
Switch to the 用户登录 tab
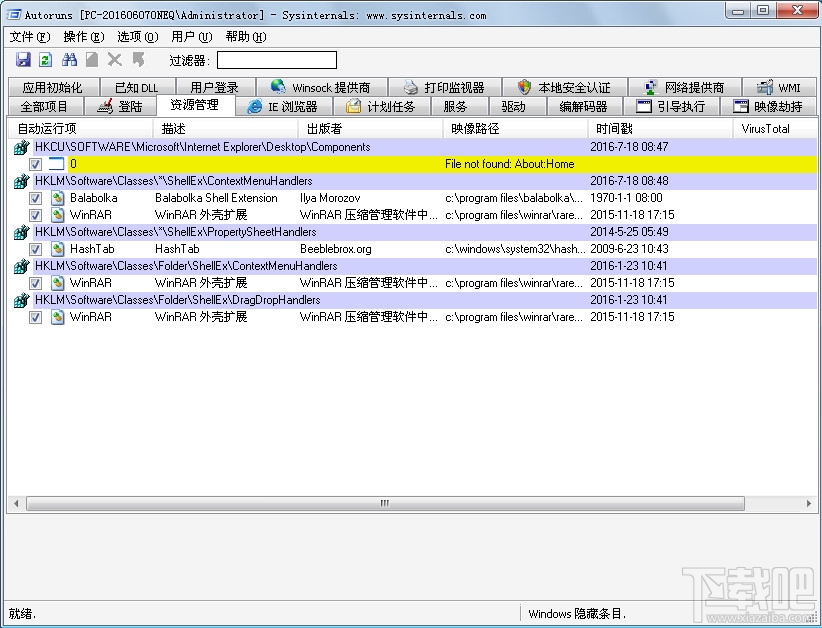point(214,87)
